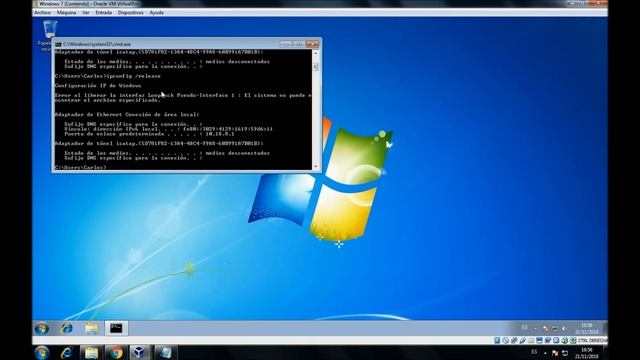This screenshot has height=360, width=640.
Task: Click the cmd window scrollbar down arrow
Action: click(x=315, y=167)
